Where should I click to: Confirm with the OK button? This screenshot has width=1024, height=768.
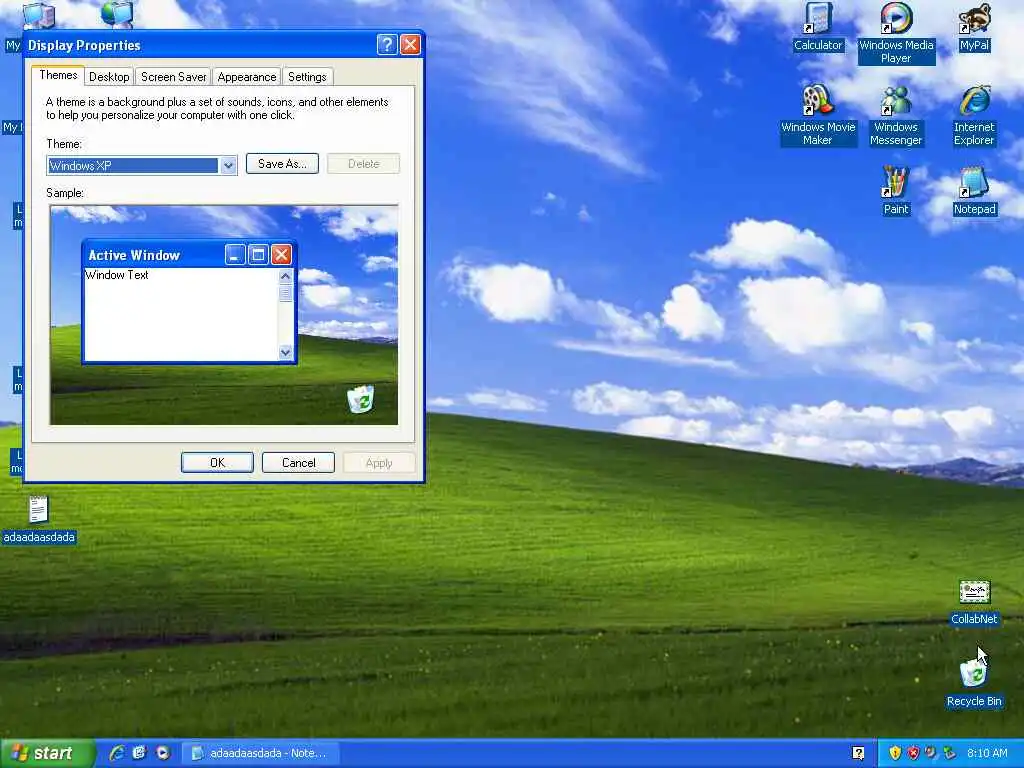tap(217, 462)
